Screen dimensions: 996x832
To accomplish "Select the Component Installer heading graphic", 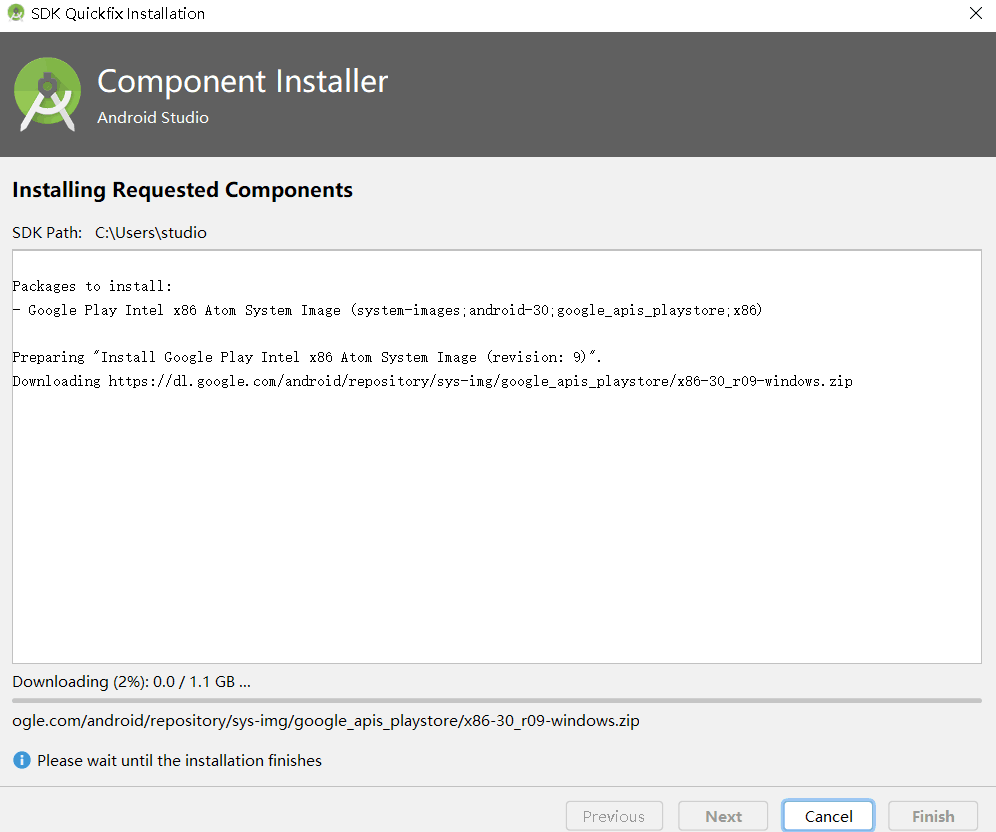I will (242, 81).
